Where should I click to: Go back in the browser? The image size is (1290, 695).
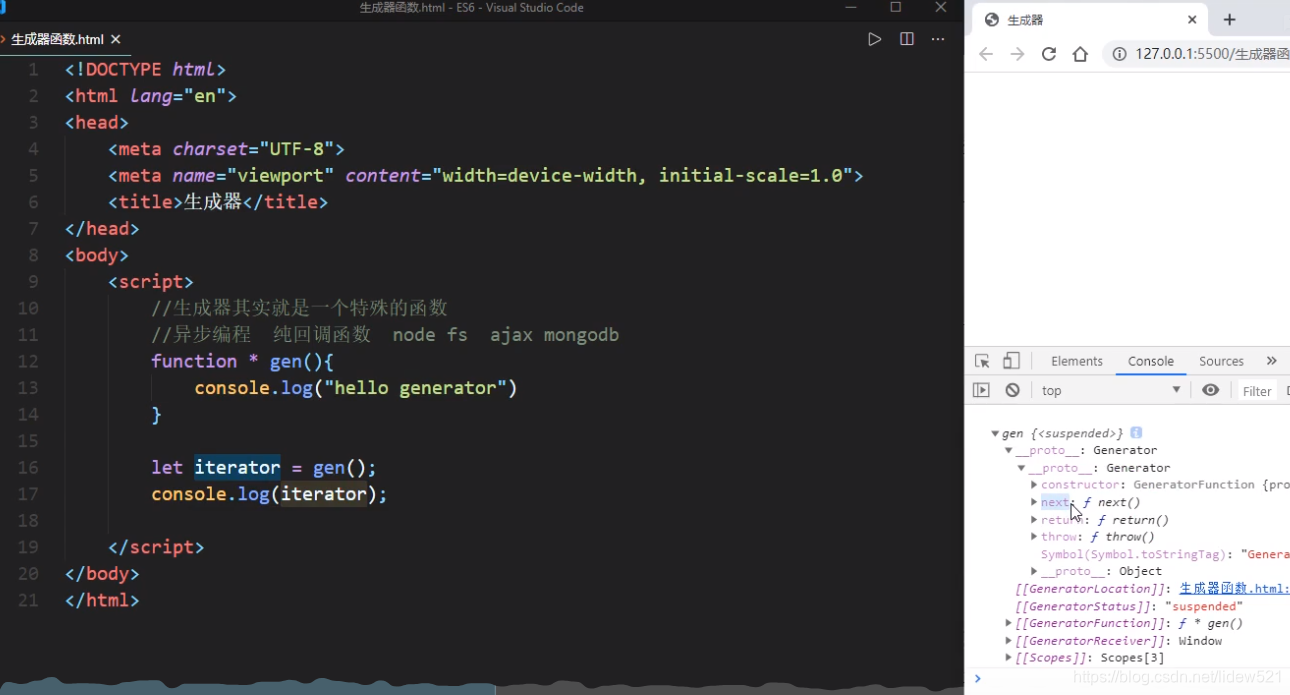pyautogui.click(x=986, y=54)
